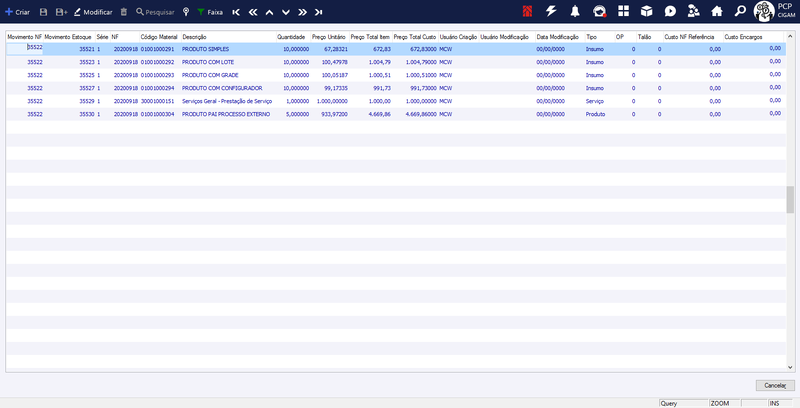Click the red CIGAM logo icon
The height and width of the screenshot is (408, 800).
(x=528, y=11)
